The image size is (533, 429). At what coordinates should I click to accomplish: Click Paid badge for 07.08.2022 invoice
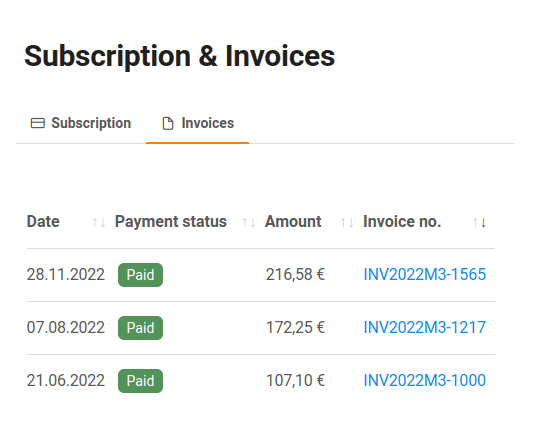click(x=140, y=328)
